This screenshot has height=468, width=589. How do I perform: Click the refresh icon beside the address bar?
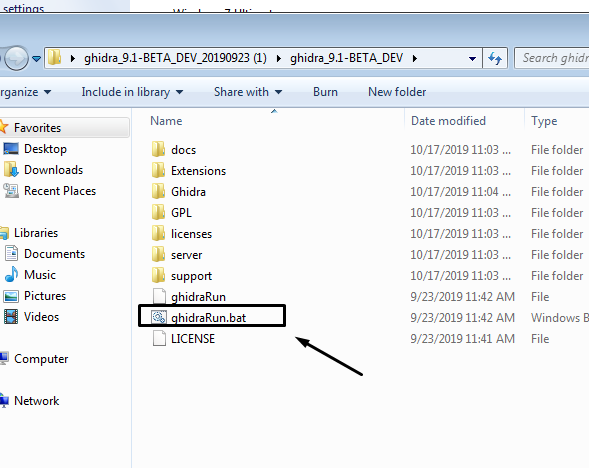coord(495,58)
